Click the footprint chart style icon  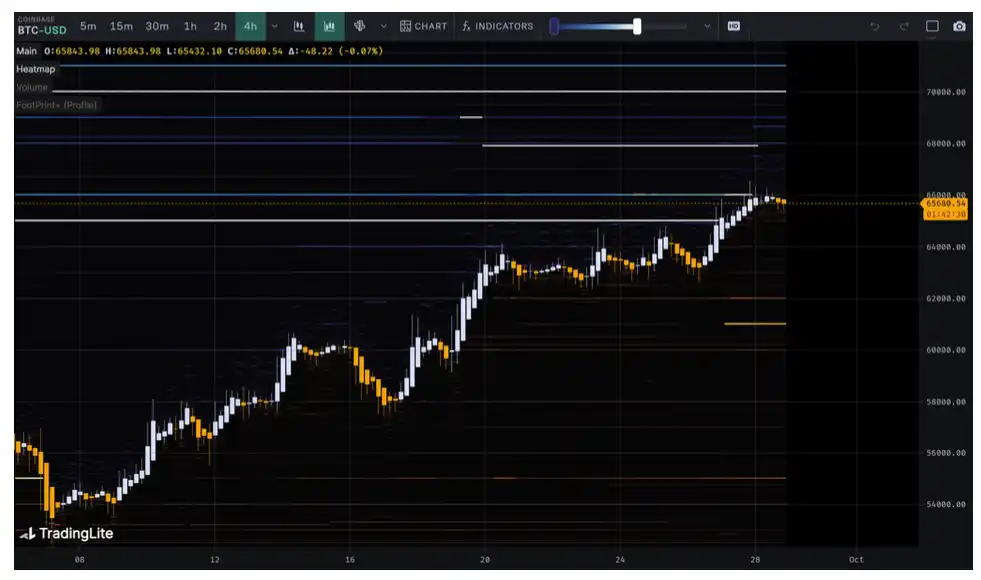(359, 26)
